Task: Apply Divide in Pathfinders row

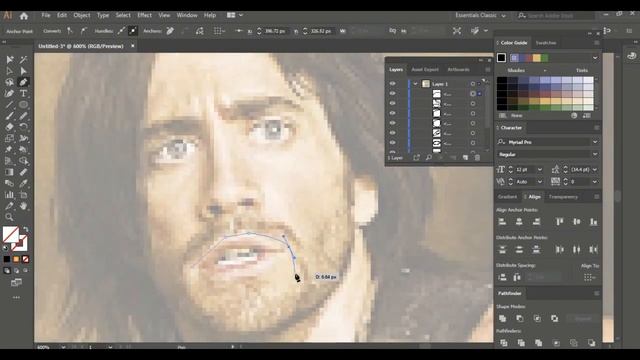Action: 504,343
